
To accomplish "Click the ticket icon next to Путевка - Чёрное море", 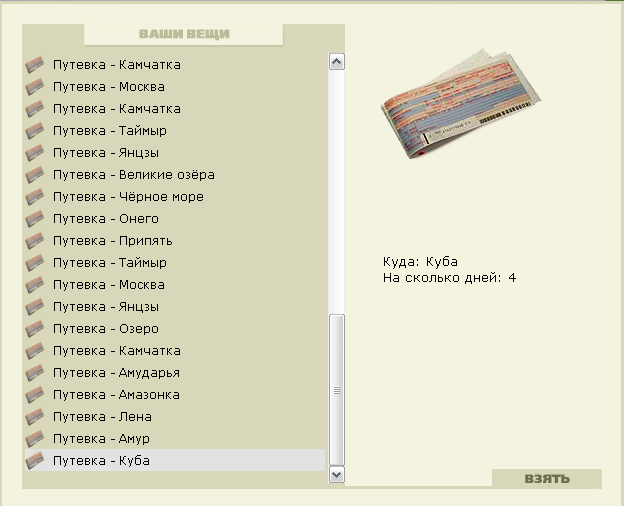I will pyautogui.click(x=35, y=197).
